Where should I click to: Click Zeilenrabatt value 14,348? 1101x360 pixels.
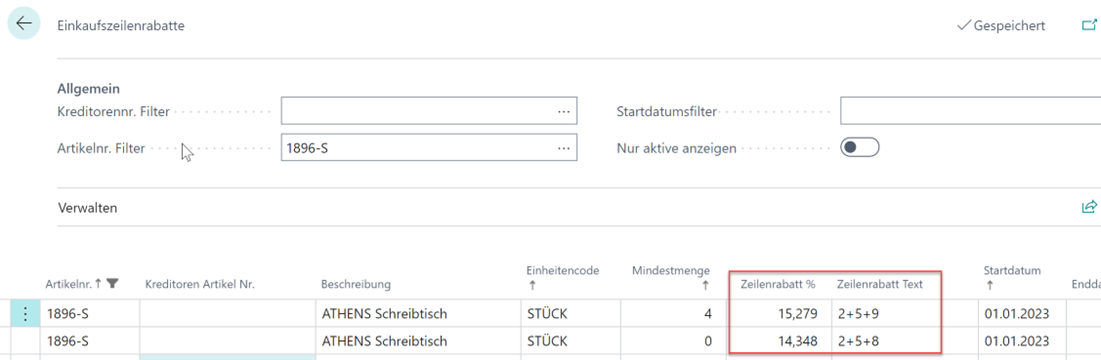[x=798, y=341]
